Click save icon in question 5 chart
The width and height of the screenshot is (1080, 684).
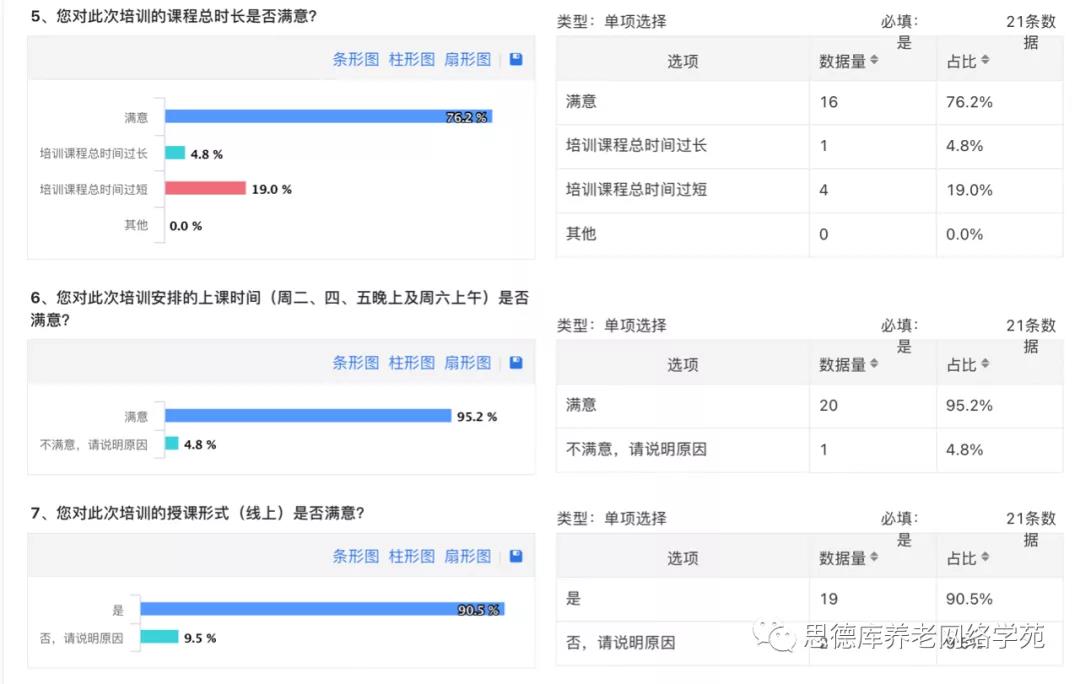point(516,59)
